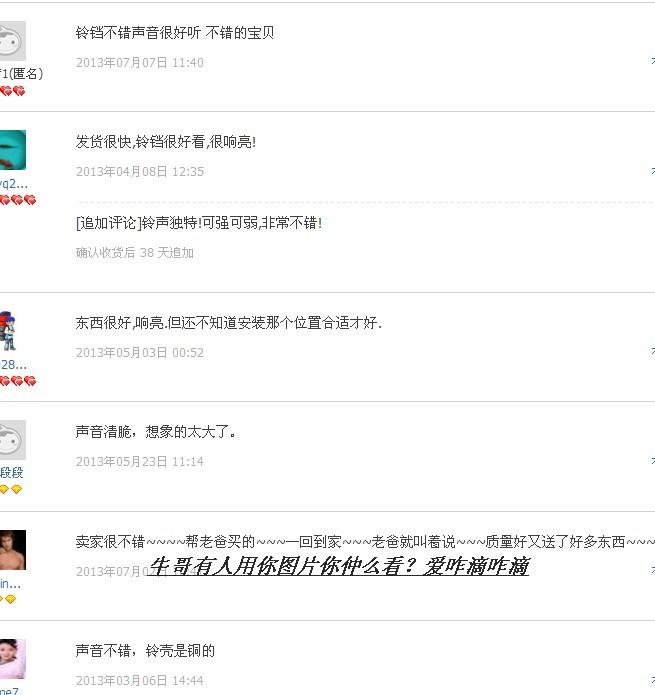Click red hearts rating under user 28...

point(18,381)
